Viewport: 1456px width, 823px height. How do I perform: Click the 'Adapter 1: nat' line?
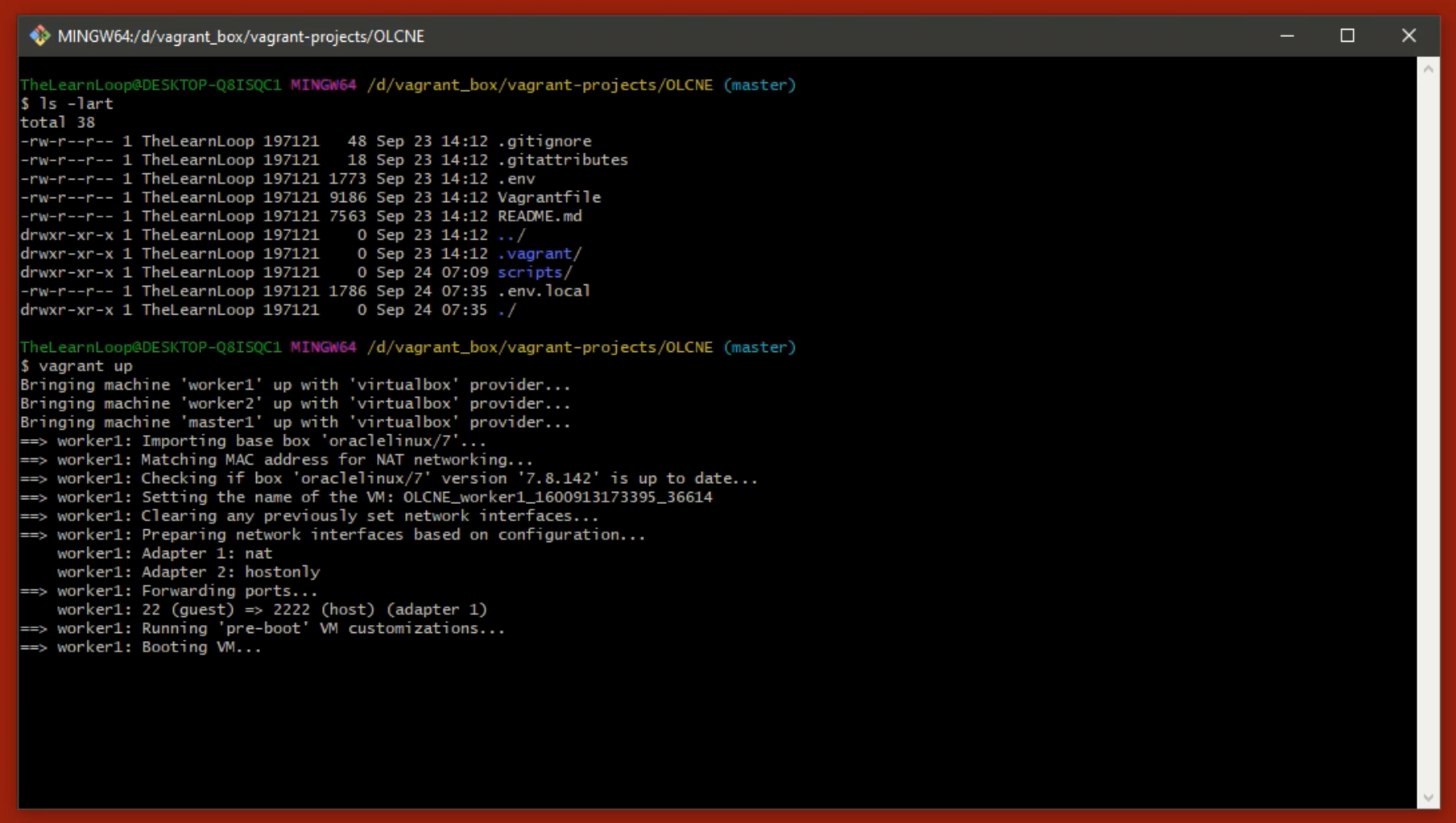pyautogui.click(x=165, y=553)
